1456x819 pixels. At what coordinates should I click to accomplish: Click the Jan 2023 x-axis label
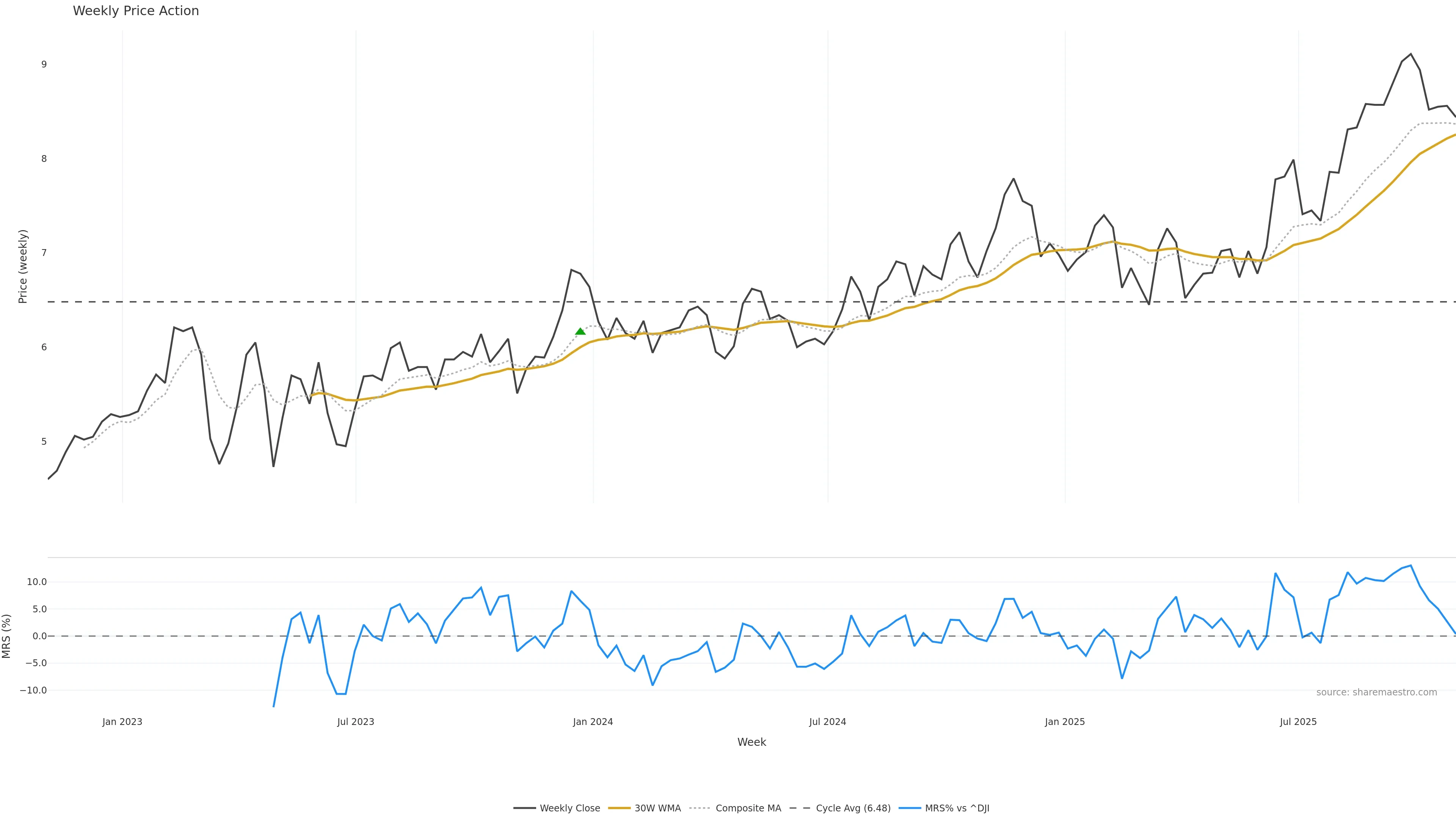tap(122, 722)
